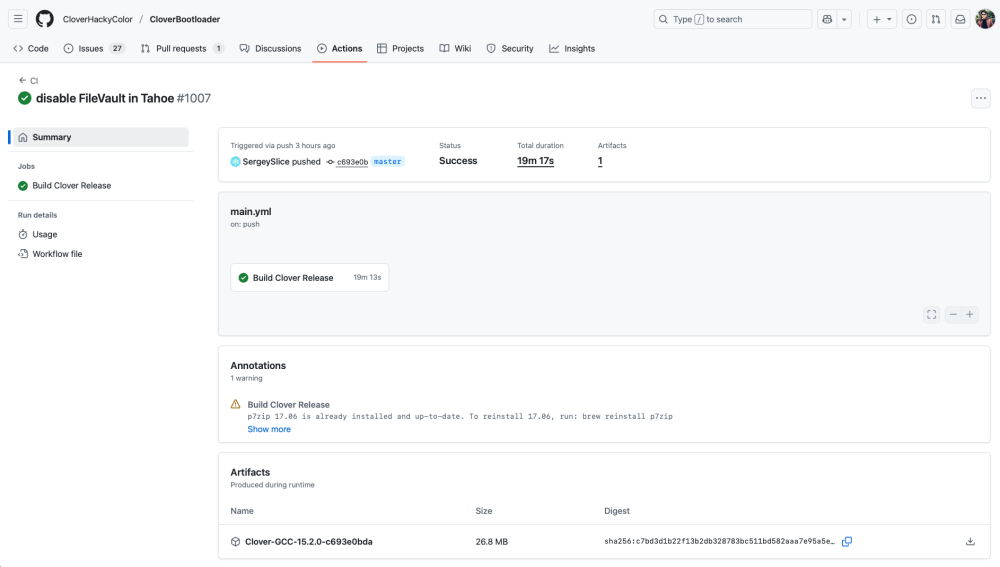Switch to the Insights tab

(572, 48)
